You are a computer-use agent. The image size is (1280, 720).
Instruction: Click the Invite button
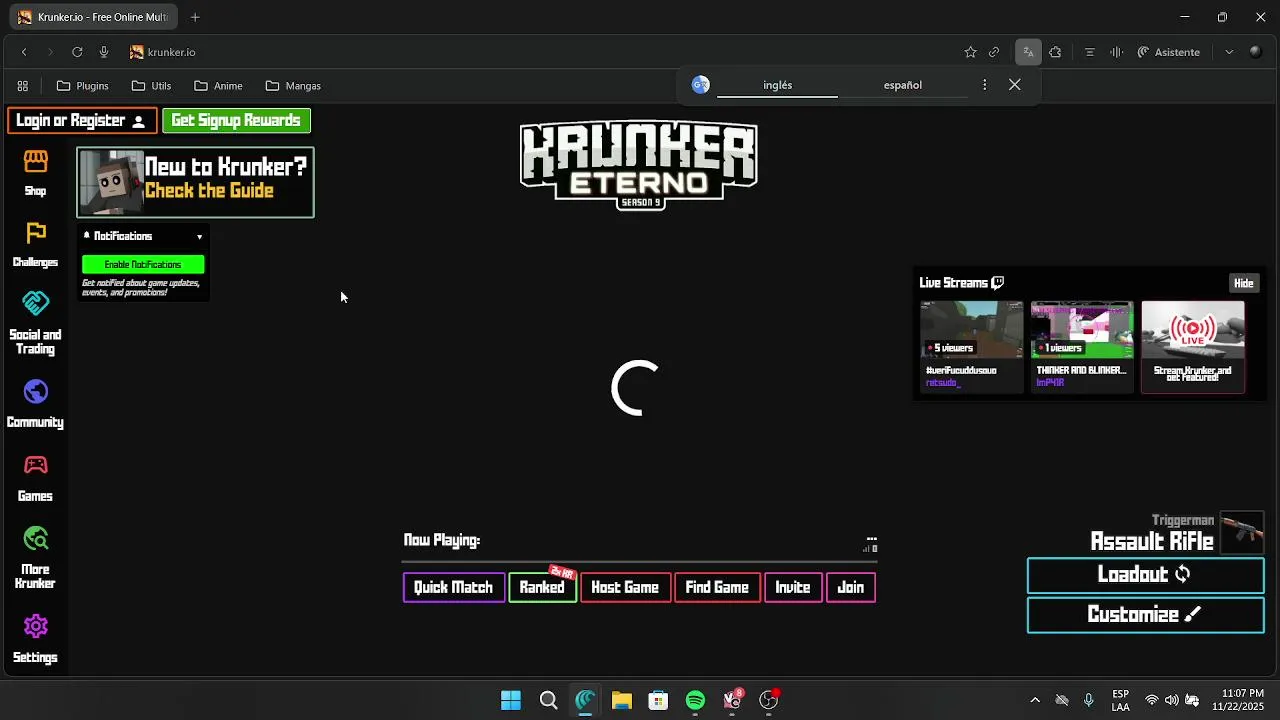coord(793,588)
